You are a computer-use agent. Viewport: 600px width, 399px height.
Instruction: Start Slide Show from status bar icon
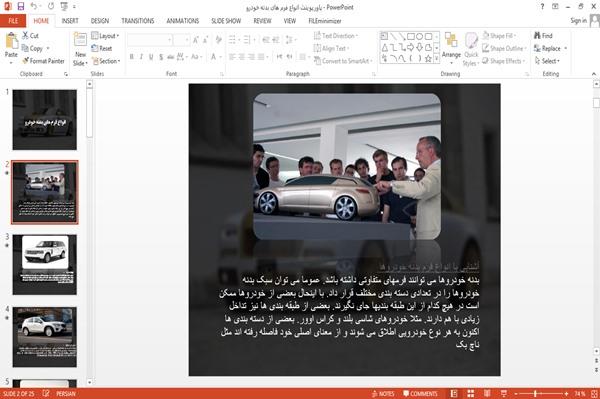(504, 394)
